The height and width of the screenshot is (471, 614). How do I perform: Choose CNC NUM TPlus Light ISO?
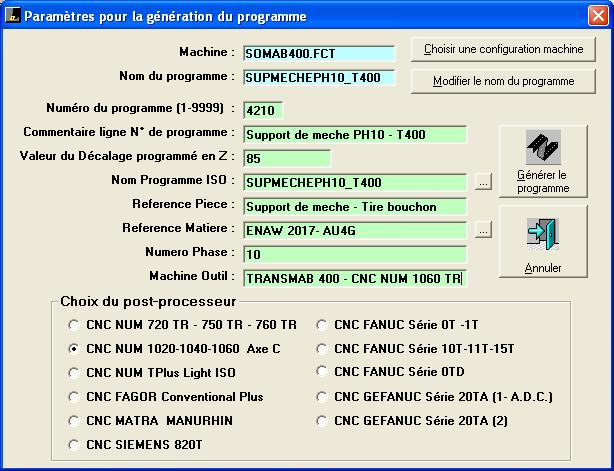click(x=72, y=373)
